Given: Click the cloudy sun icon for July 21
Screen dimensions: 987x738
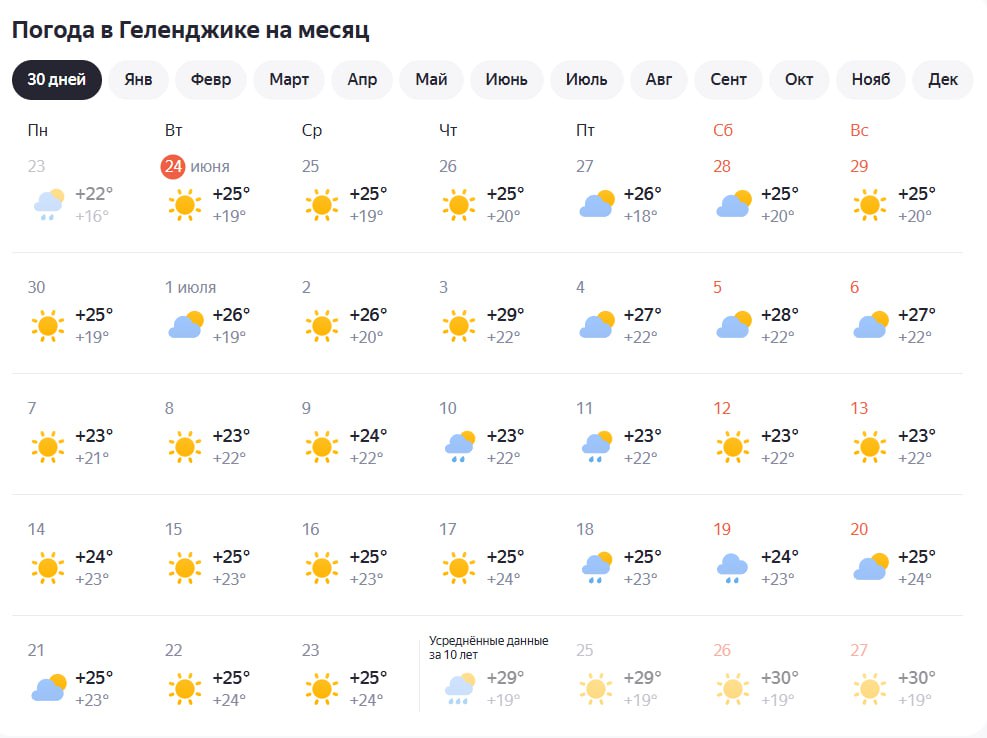Looking at the screenshot, I should pyautogui.click(x=49, y=688).
